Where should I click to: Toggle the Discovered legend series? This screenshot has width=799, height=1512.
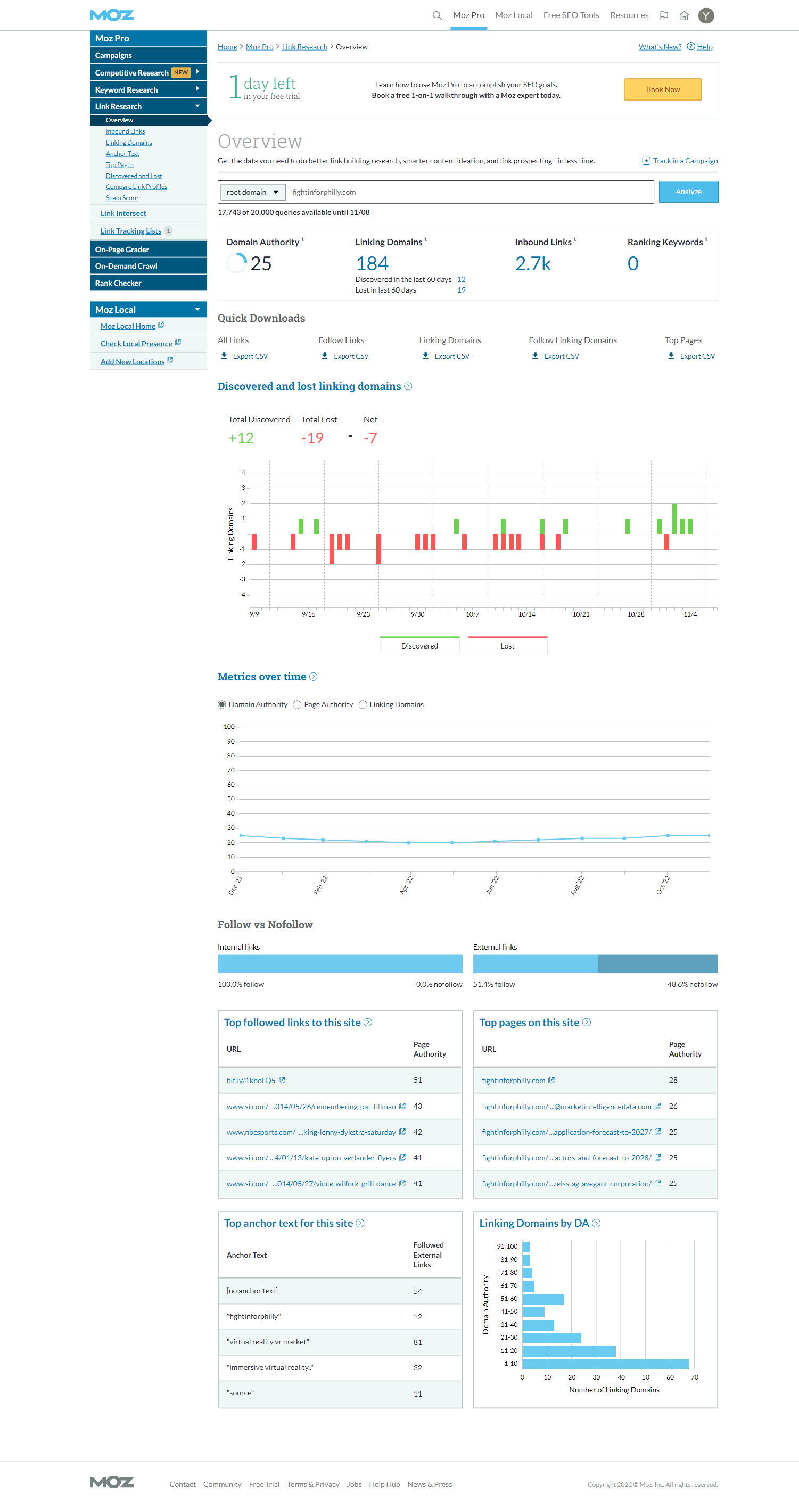[x=419, y=645]
